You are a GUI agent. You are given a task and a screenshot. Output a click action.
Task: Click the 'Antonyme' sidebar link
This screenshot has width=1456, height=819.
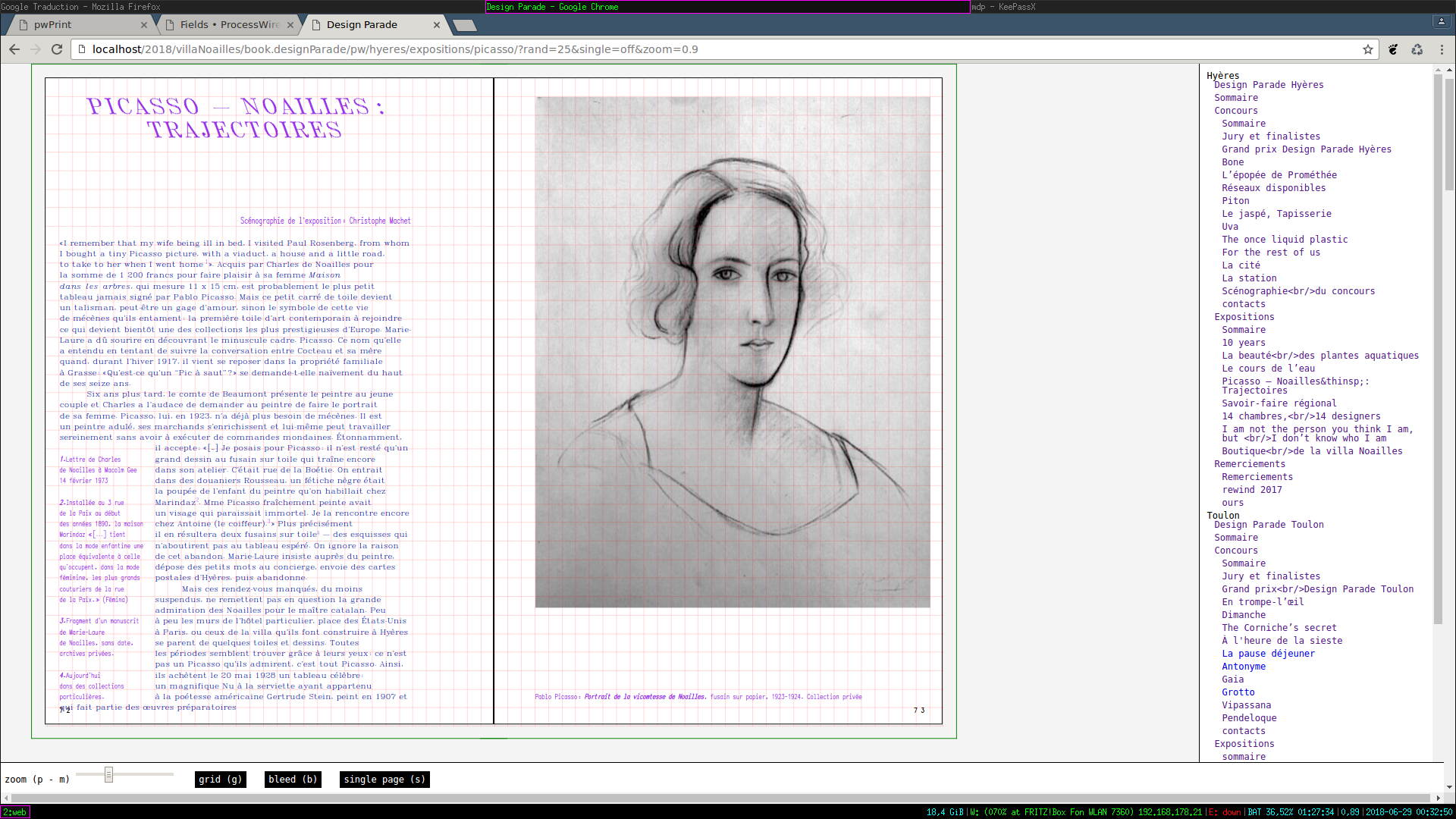(x=1243, y=667)
